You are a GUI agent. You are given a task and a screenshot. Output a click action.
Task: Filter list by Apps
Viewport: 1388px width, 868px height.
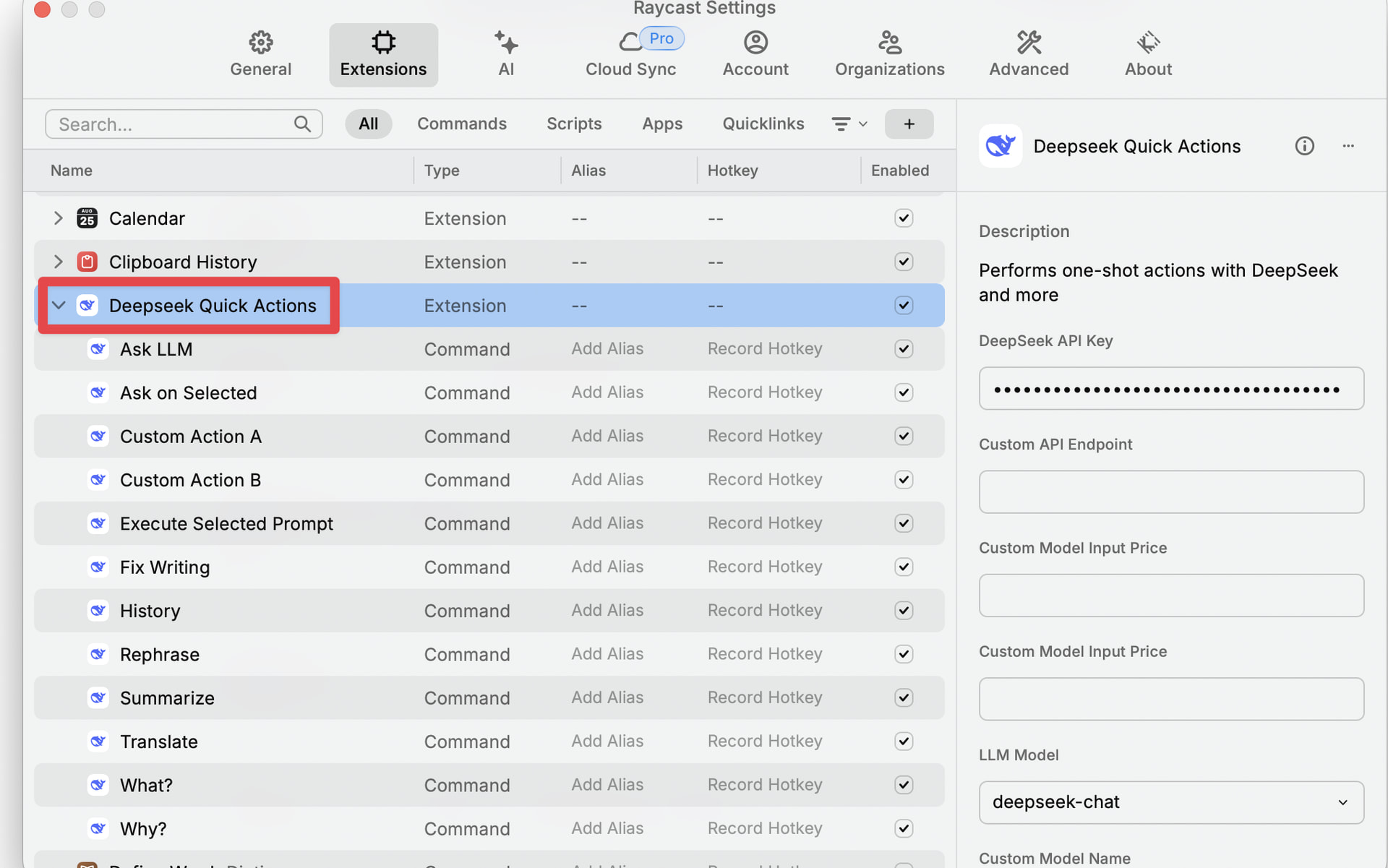click(662, 124)
